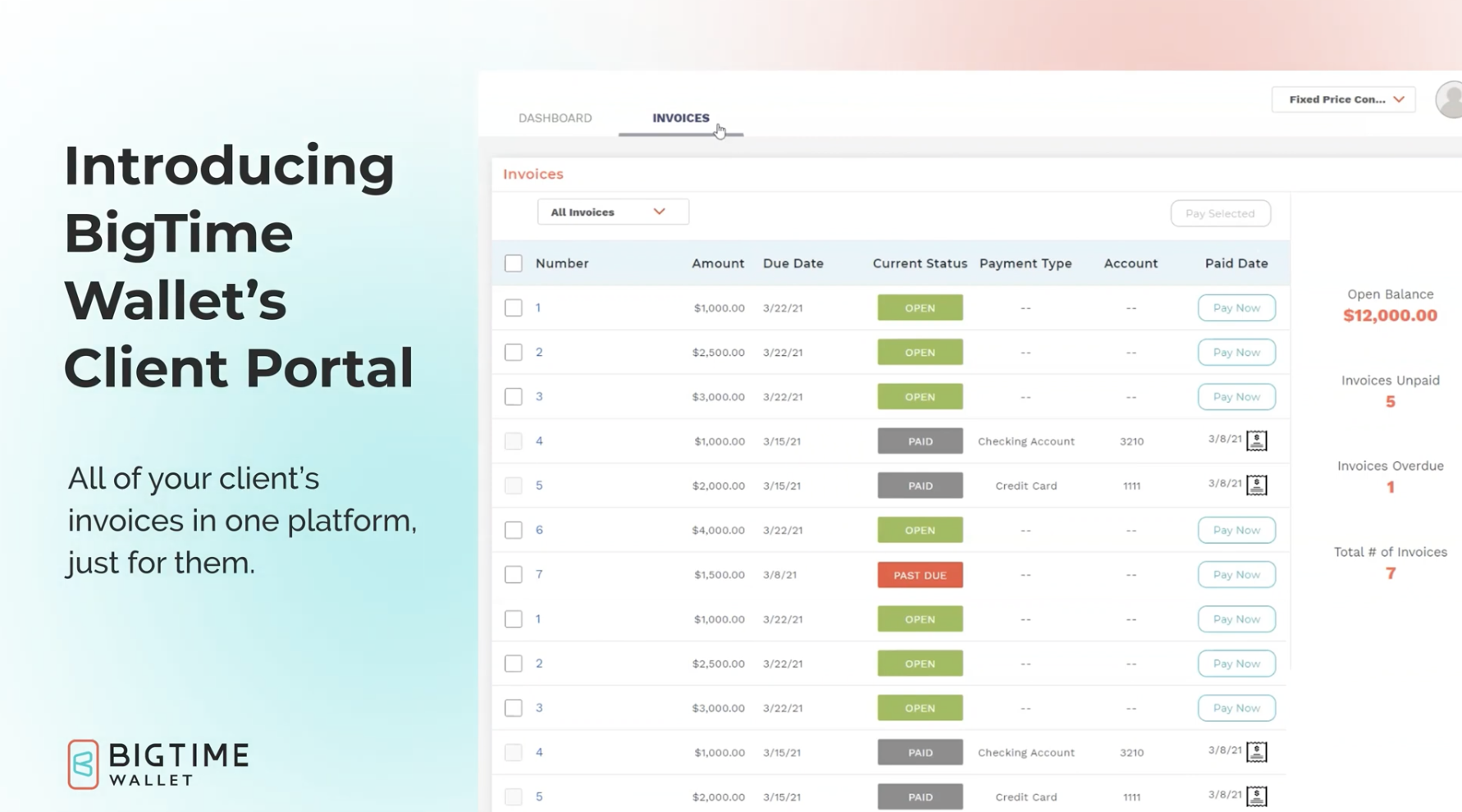Image resolution: width=1462 pixels, height=812 pixels.
Task: Select the Invoices tab
Action: coord(681,118)
